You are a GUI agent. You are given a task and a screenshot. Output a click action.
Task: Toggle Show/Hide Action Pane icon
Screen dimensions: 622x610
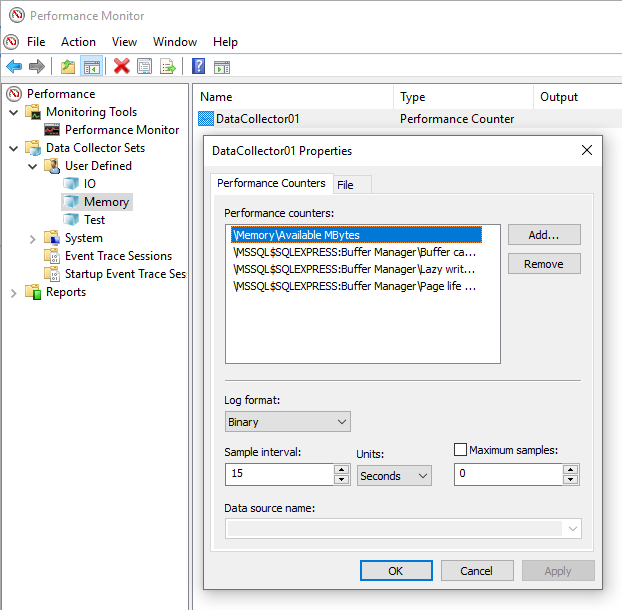coord(222,67)
